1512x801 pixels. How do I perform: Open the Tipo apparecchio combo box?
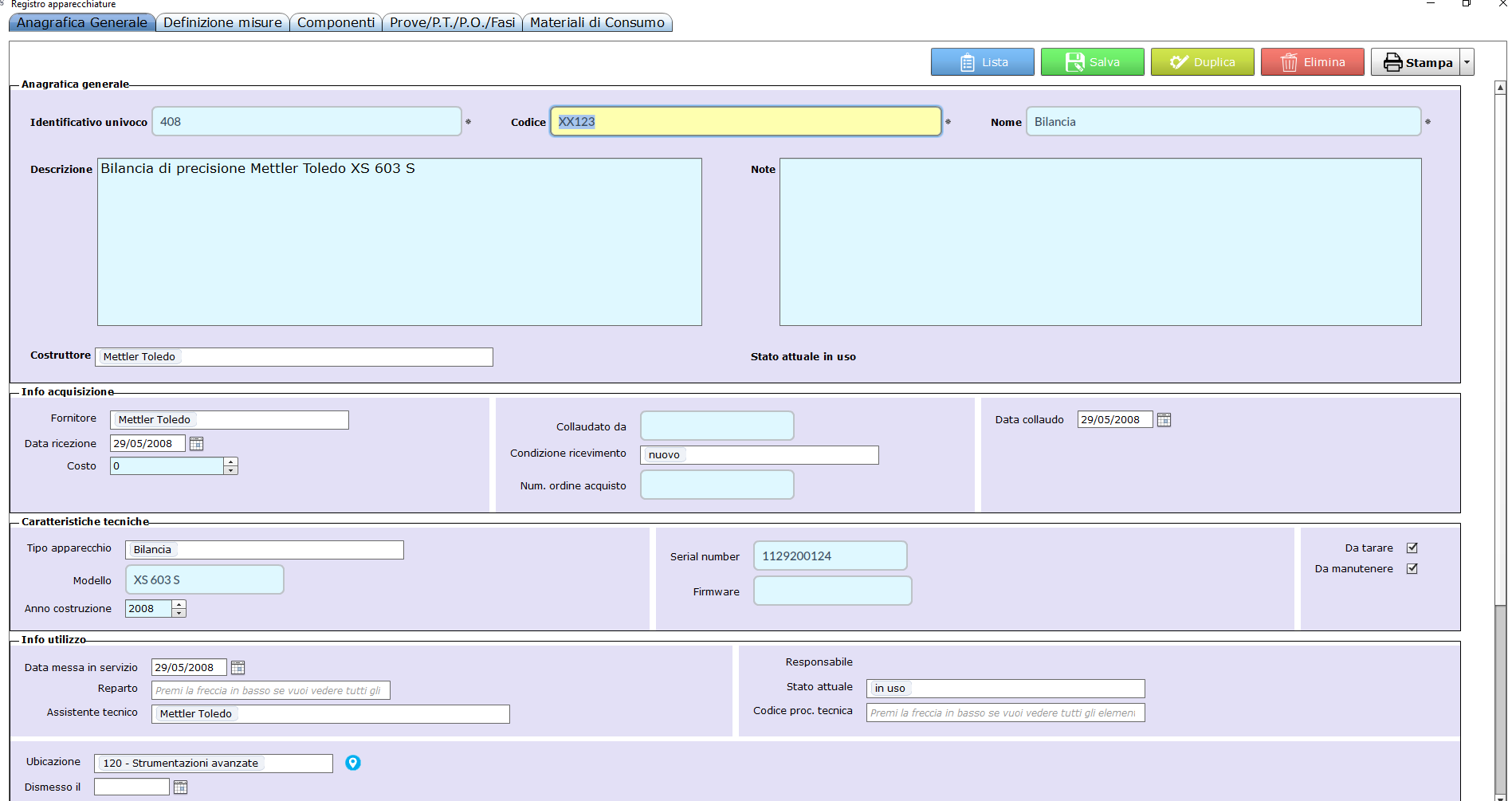click(x=264, y=549)
